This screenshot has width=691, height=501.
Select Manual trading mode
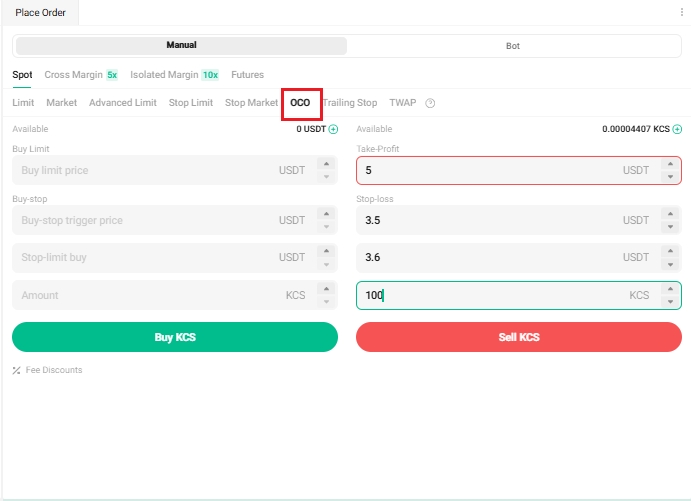tap(181, 46)
